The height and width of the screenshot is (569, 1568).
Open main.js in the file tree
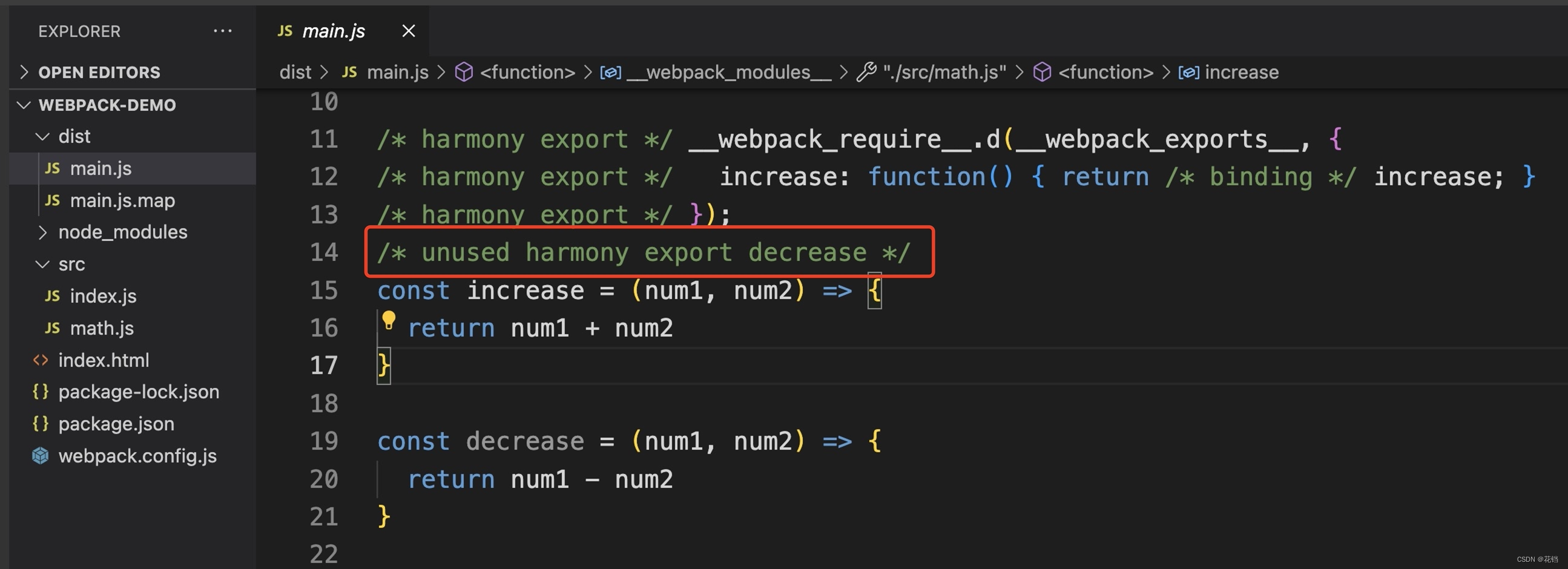click(132, 168)
